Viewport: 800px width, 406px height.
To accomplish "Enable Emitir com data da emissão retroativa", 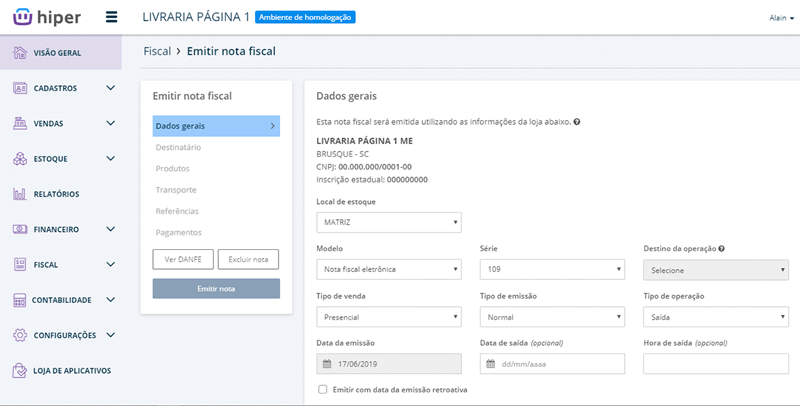I will (x=321, y=390).
